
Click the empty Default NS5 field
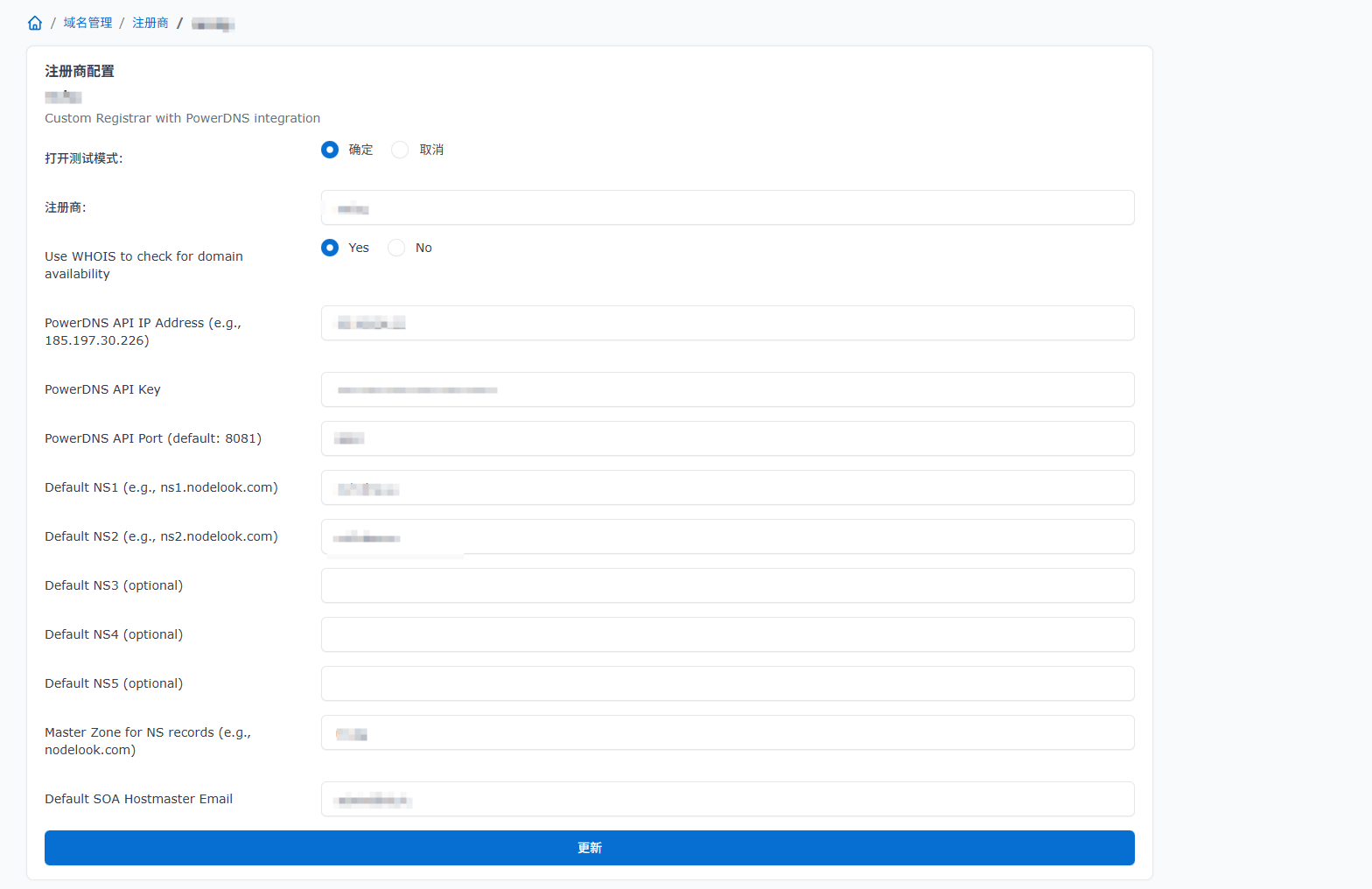727,683
